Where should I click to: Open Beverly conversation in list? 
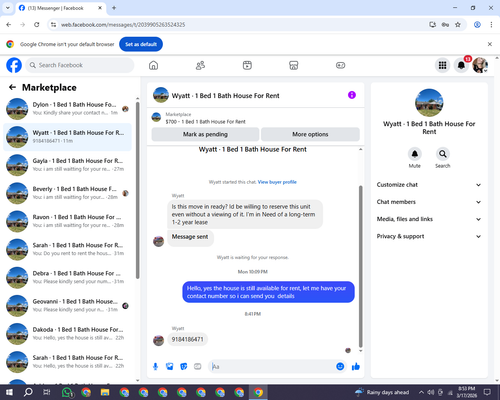click(x=67, y=193)
